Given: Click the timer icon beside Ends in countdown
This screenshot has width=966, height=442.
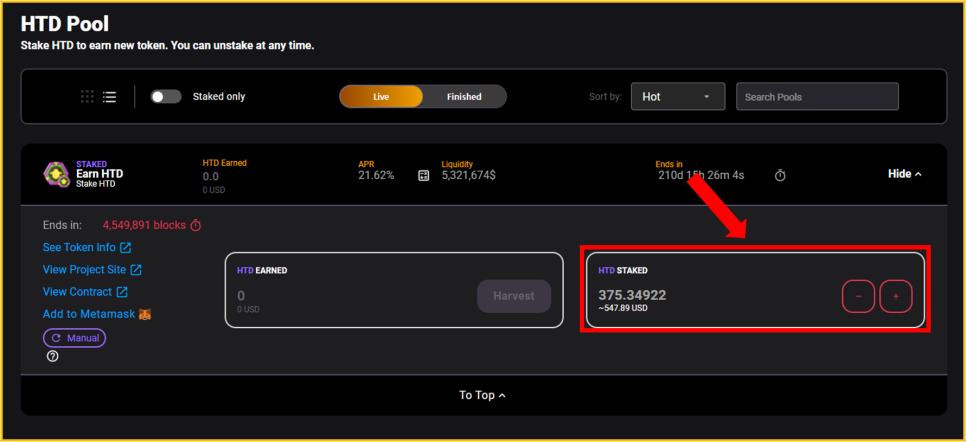Looking at the screenshot, I should coord(780,176).
